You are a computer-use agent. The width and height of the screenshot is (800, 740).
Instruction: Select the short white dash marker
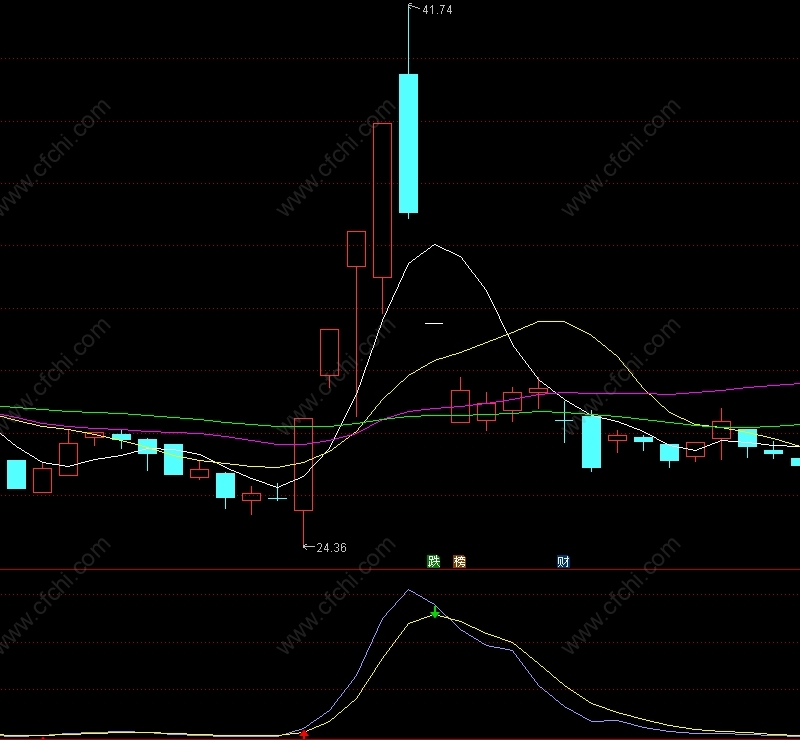(434, 323)
